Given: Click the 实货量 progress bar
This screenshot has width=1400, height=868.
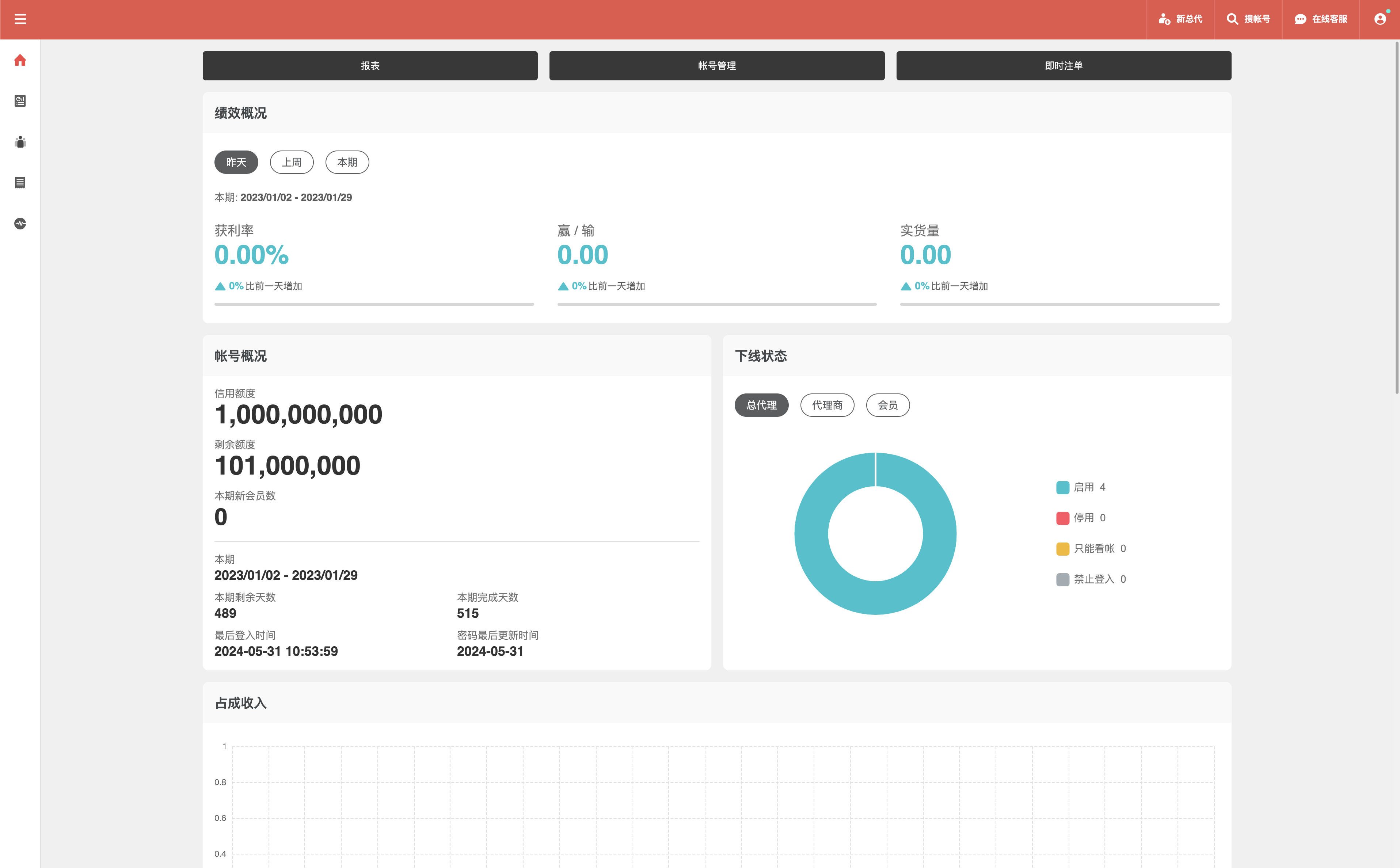Looking at the screenshot, I should pyautogui.click(x=1059, y=304).
